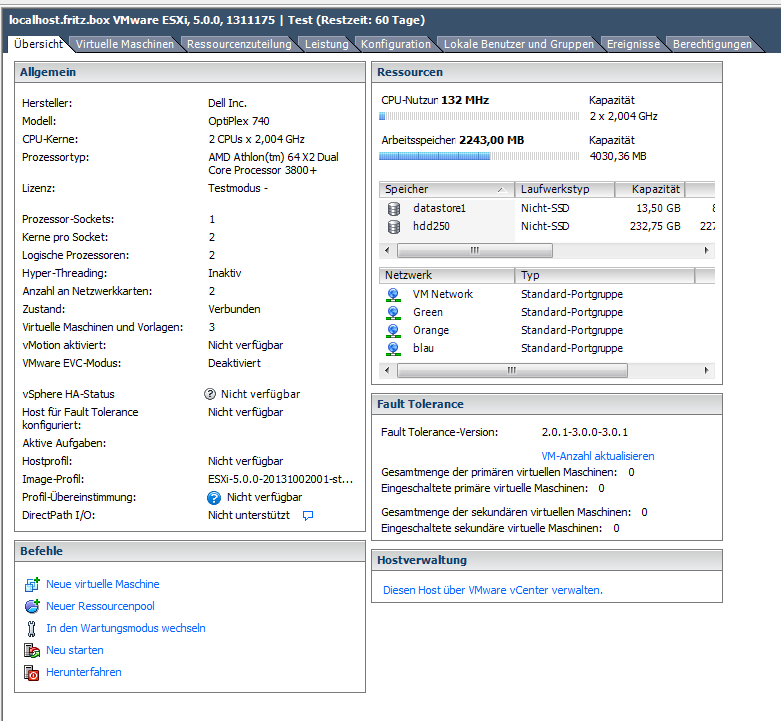781x721 pixels.
Task: Click the Testmodus license value
Action: click(x=238, y=189)
